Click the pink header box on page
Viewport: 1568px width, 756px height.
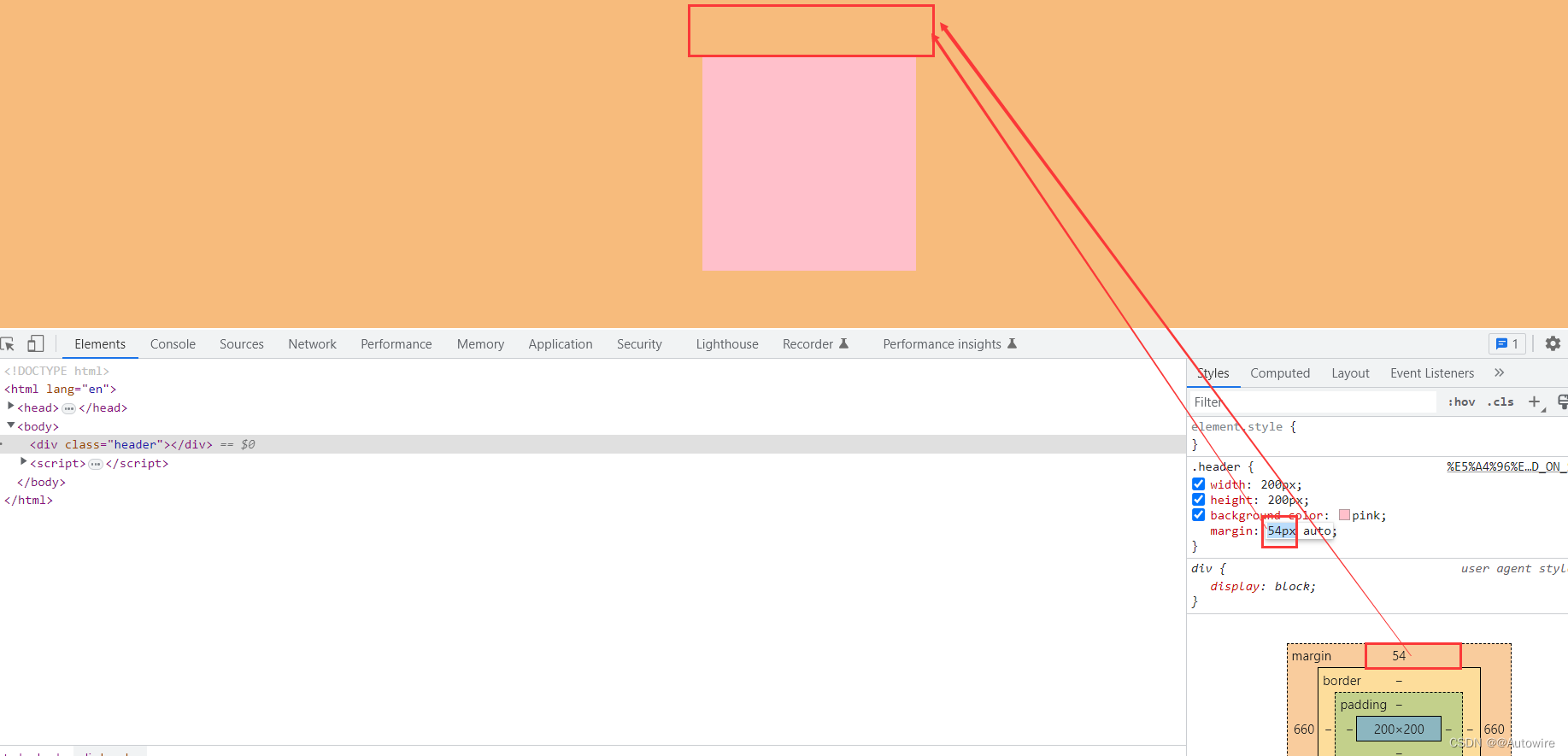click(x=808, y=164)
